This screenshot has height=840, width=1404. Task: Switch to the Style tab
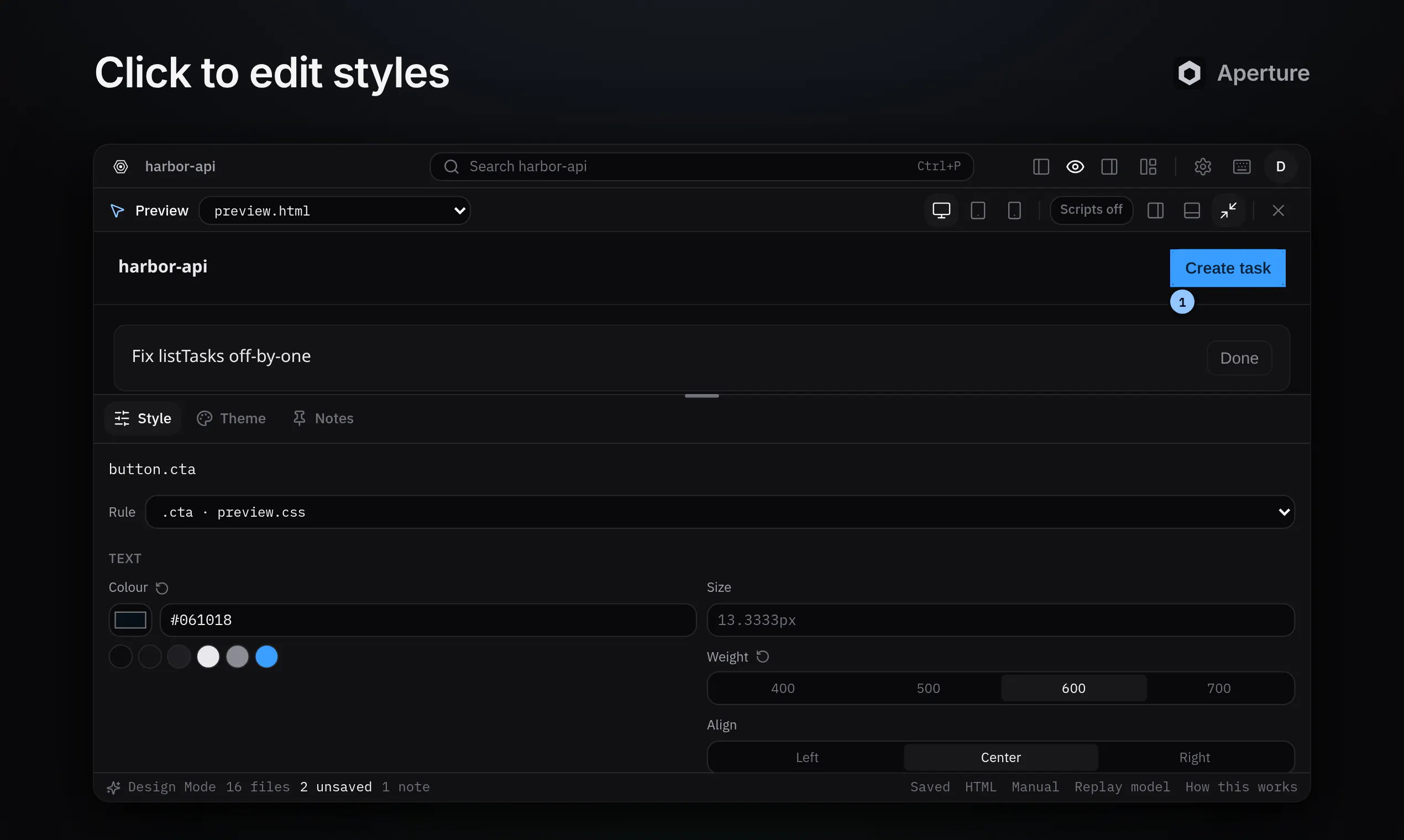(x=143, y=418)
